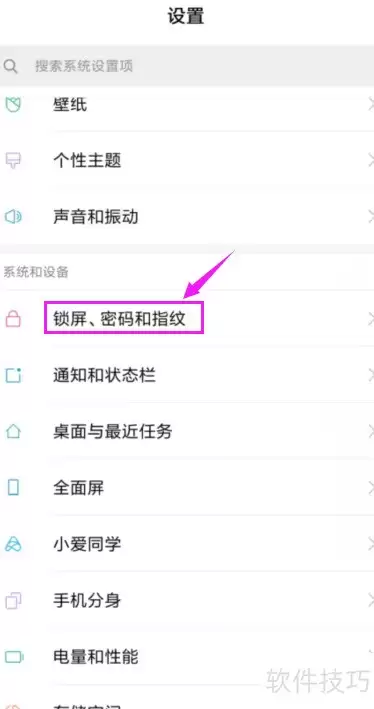Viewport: 374px width, 709px height.
Task: Expand the 壁纸 row chevron
Action: pyautogui.click(x=370, y=104)
